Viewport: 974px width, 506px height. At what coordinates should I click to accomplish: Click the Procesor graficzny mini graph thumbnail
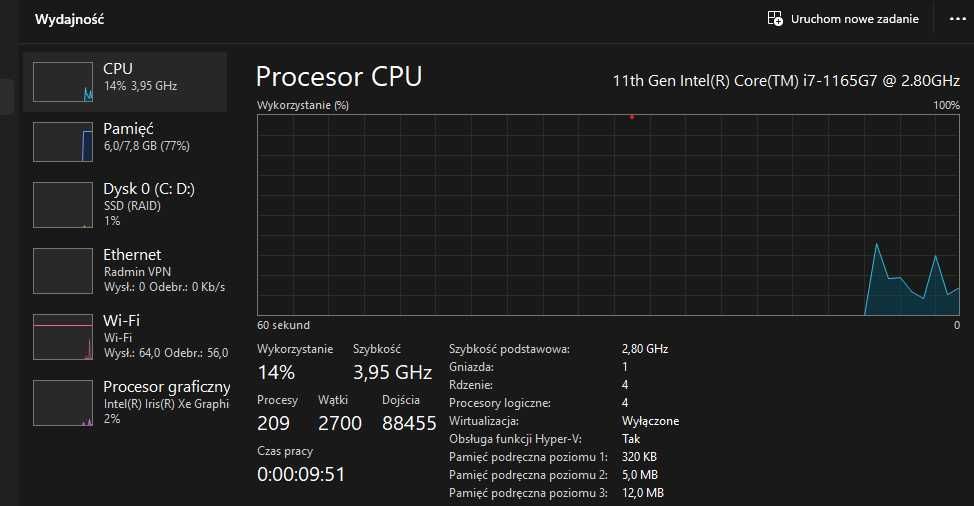(63, 402)
